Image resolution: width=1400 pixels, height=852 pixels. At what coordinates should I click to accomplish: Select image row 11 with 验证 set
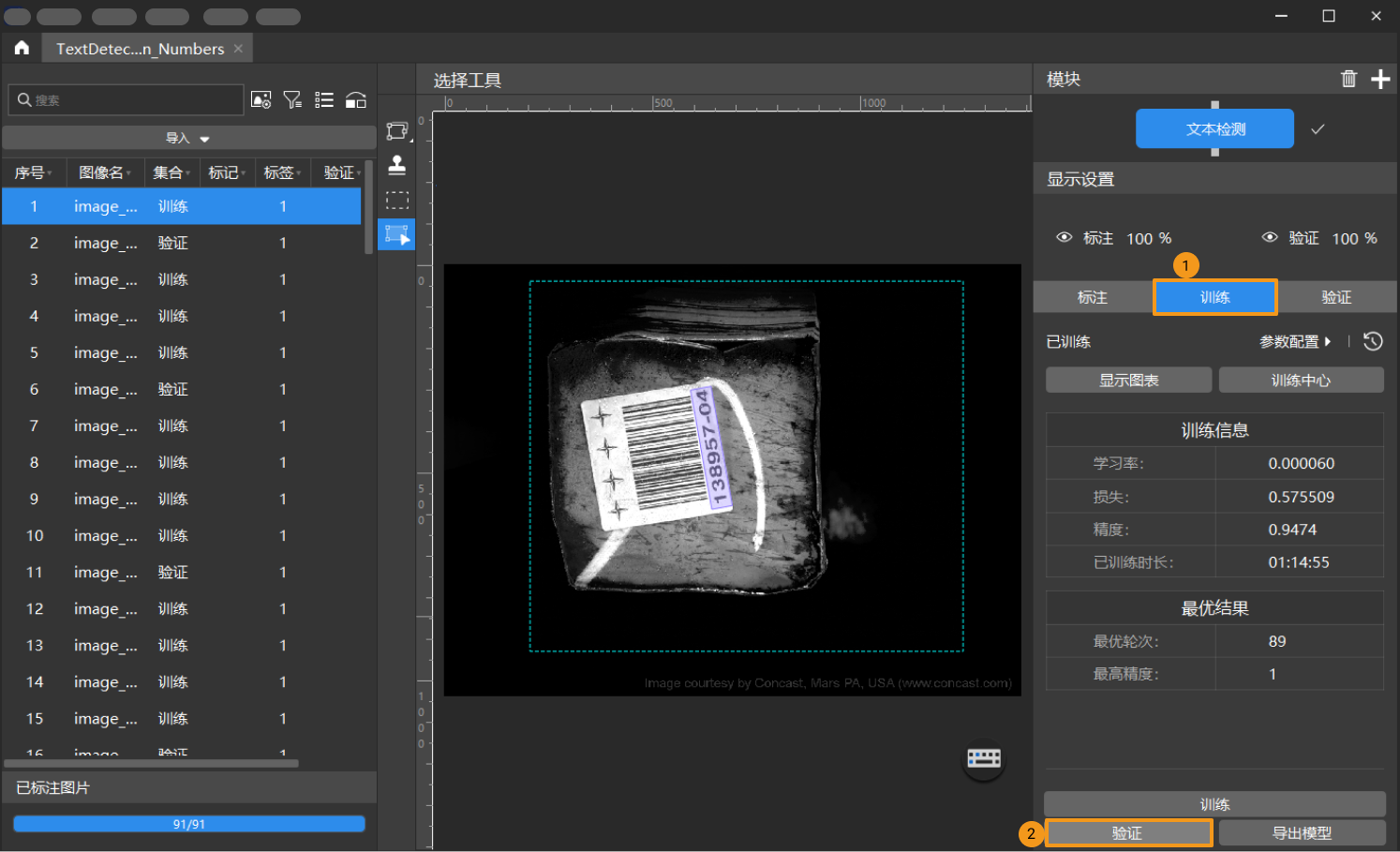click(x=182, y=572)
